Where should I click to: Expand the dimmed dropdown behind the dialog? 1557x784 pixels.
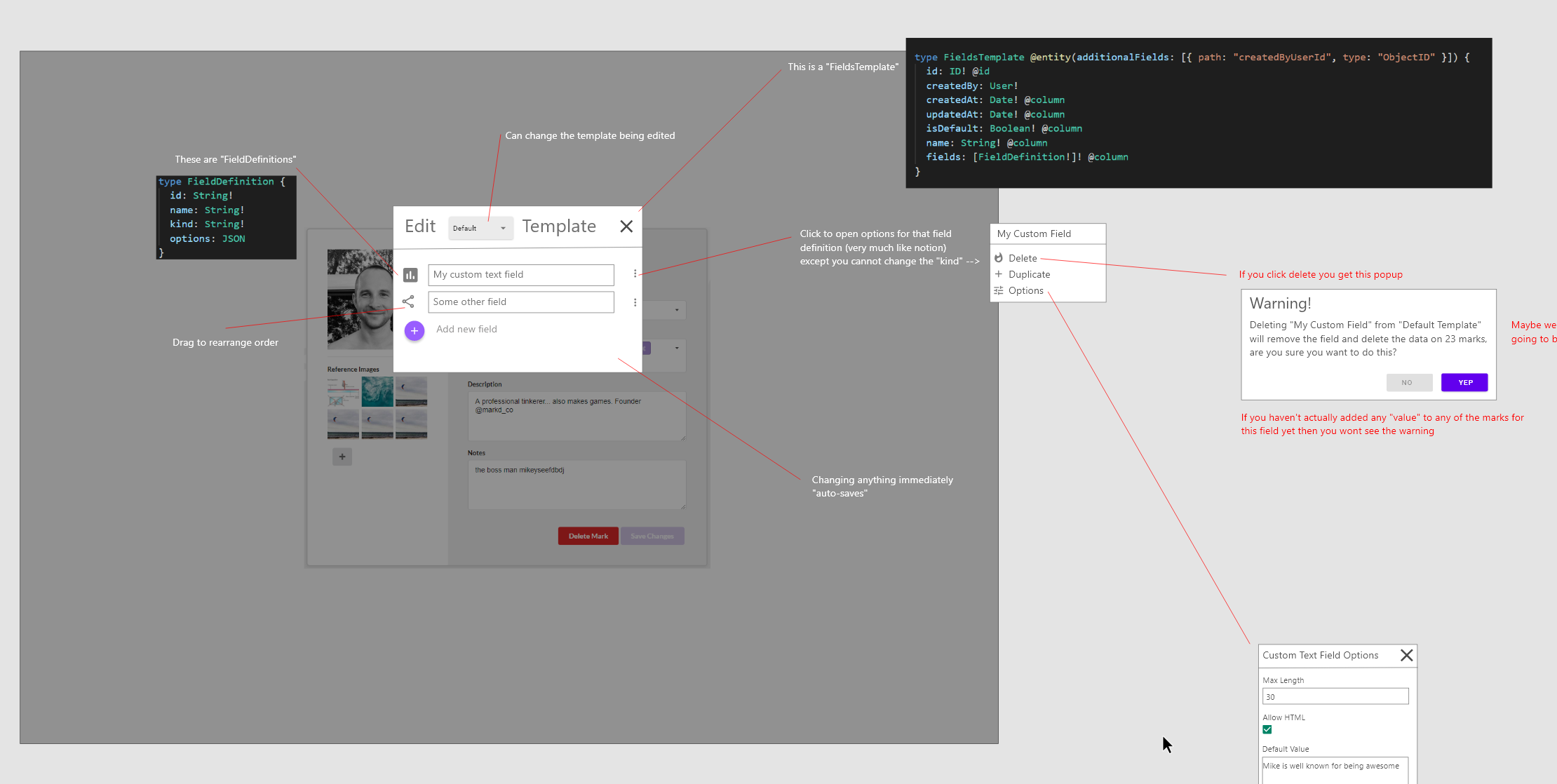676,310
